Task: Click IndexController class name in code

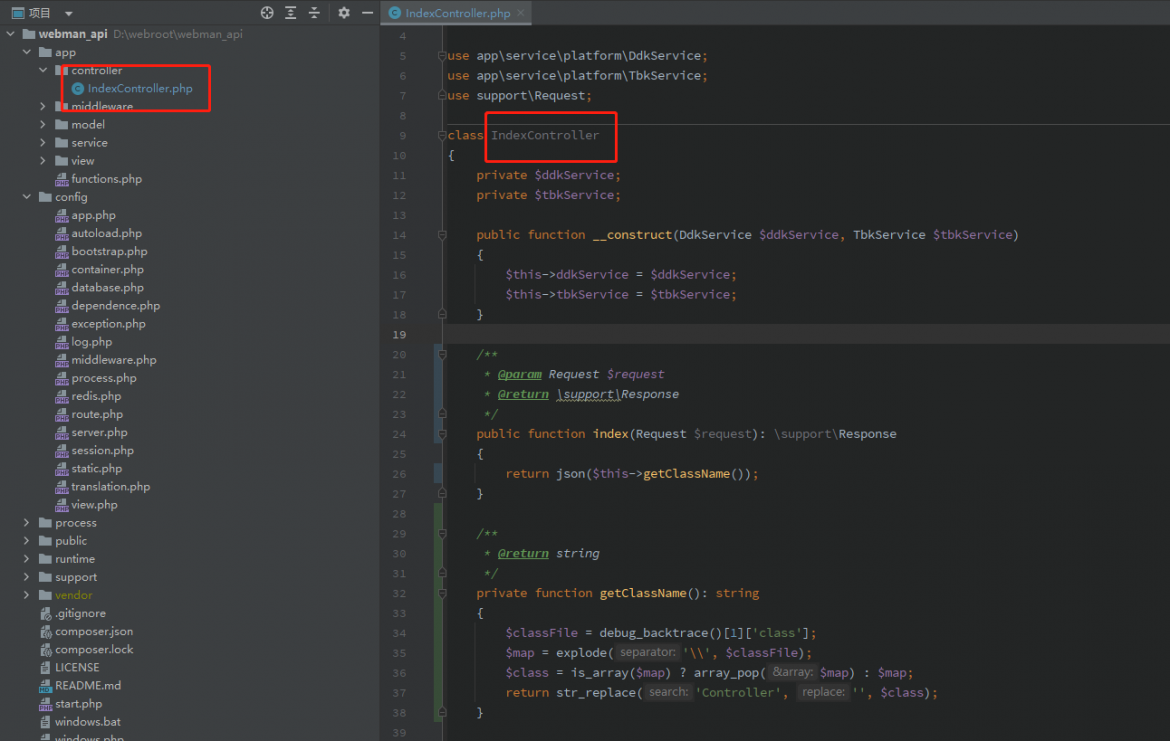Action: click(x=545, y=135)
